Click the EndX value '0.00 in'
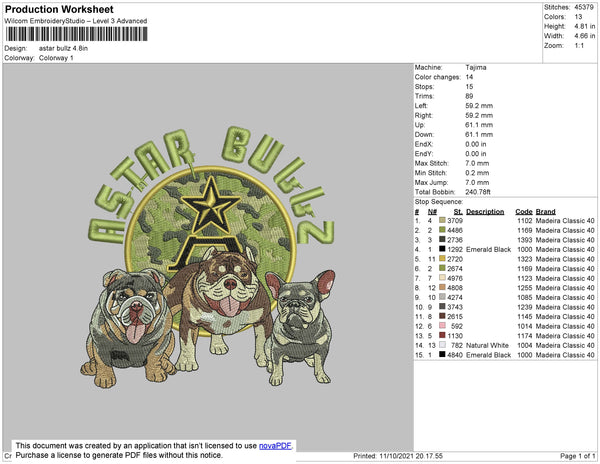This screenshot has height=464, width=600. [x=476, y=144]
